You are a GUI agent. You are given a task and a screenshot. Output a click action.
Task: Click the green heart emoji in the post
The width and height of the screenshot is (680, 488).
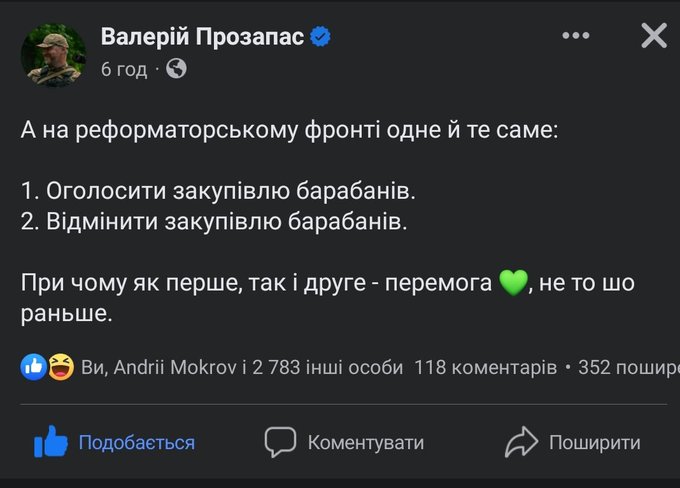512,285
